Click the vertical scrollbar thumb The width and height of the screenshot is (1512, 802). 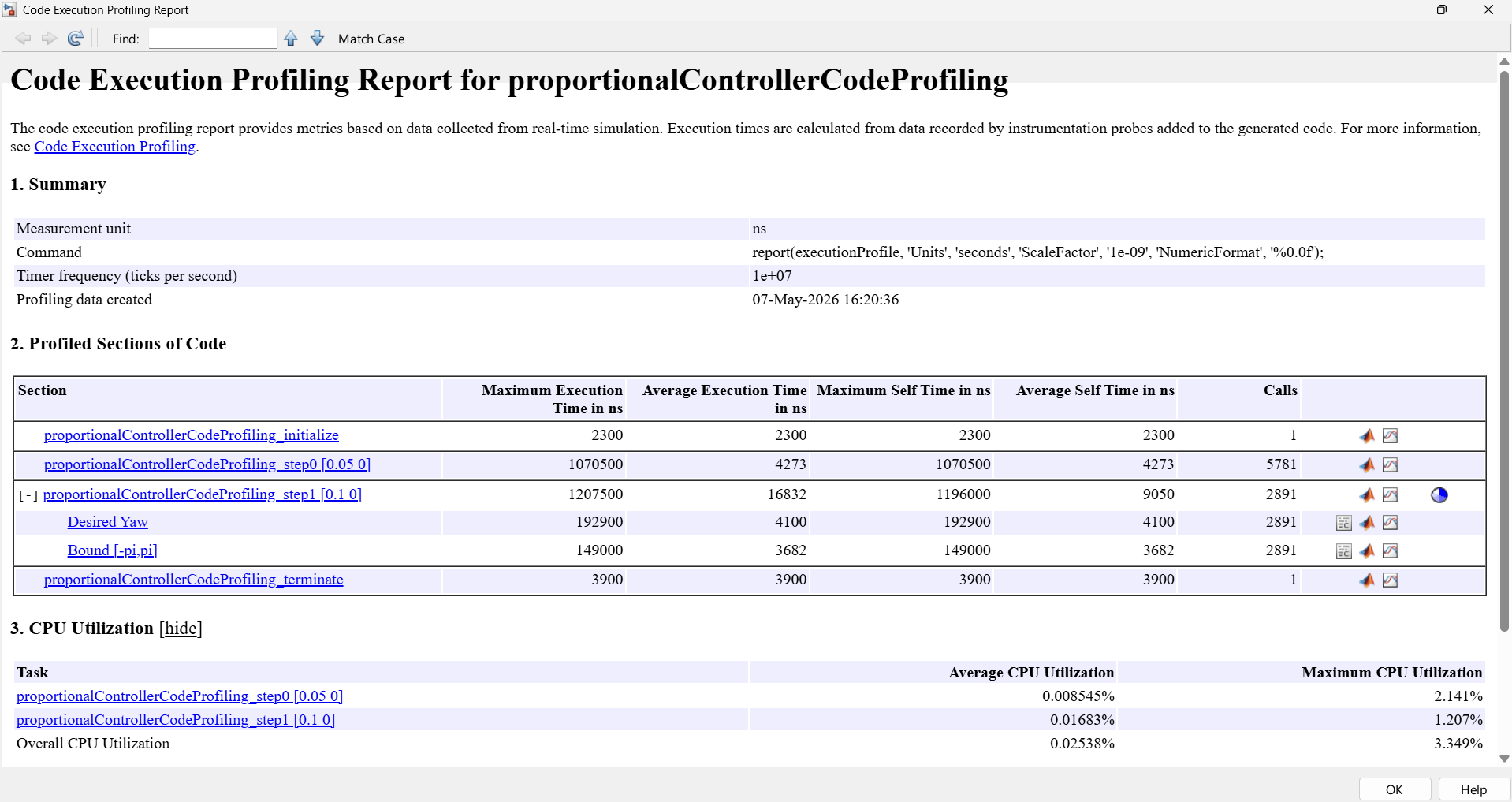[1504, 351]
